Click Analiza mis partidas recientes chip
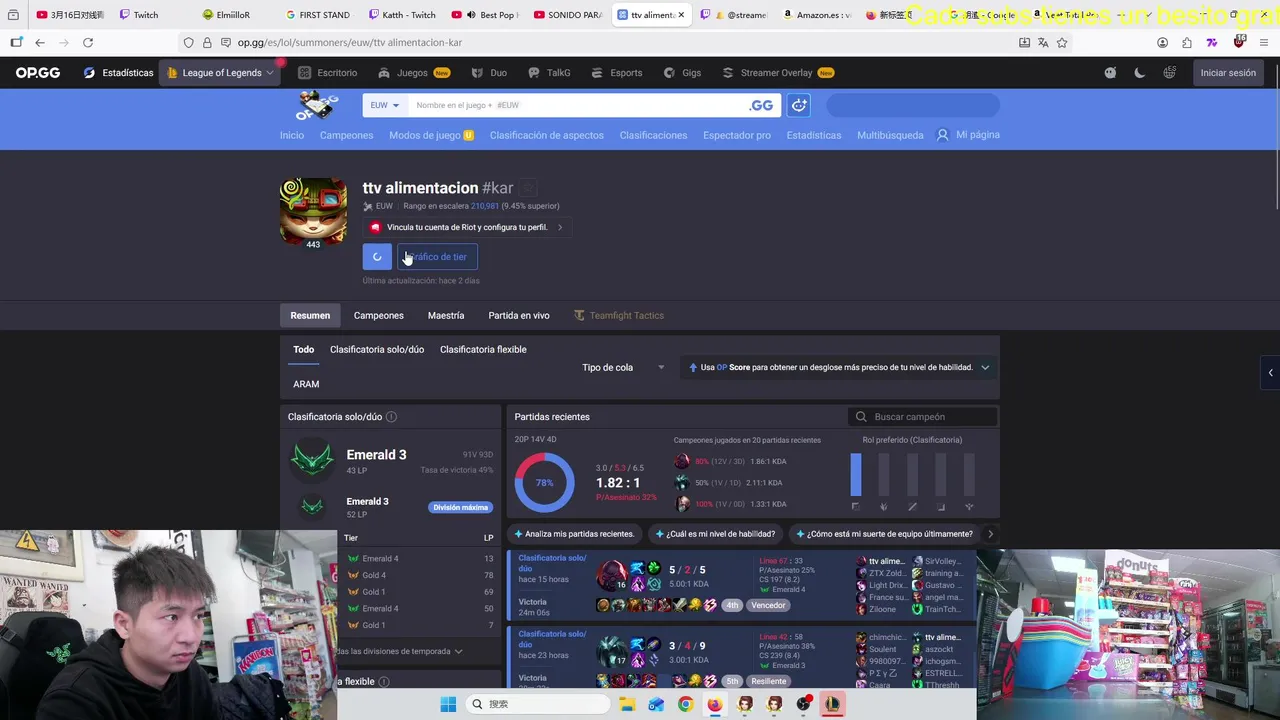 pyautogui.click(x=574, y=534)
